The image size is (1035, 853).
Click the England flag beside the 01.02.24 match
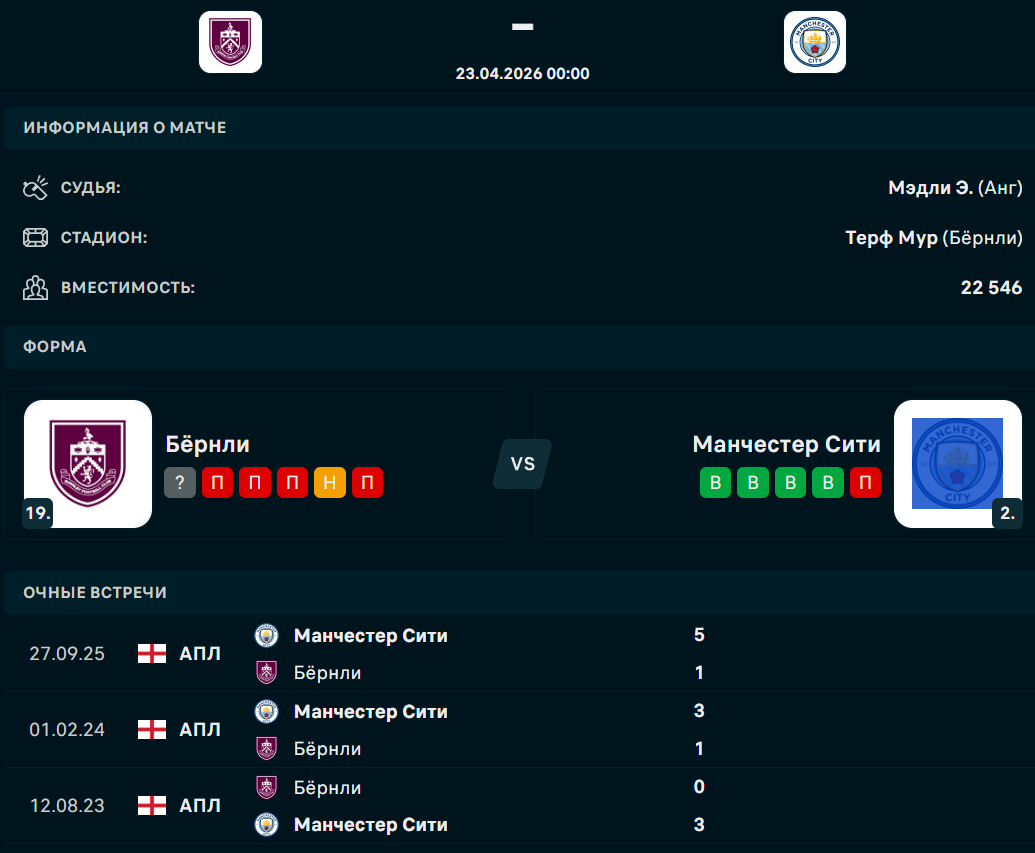(151, 730)
